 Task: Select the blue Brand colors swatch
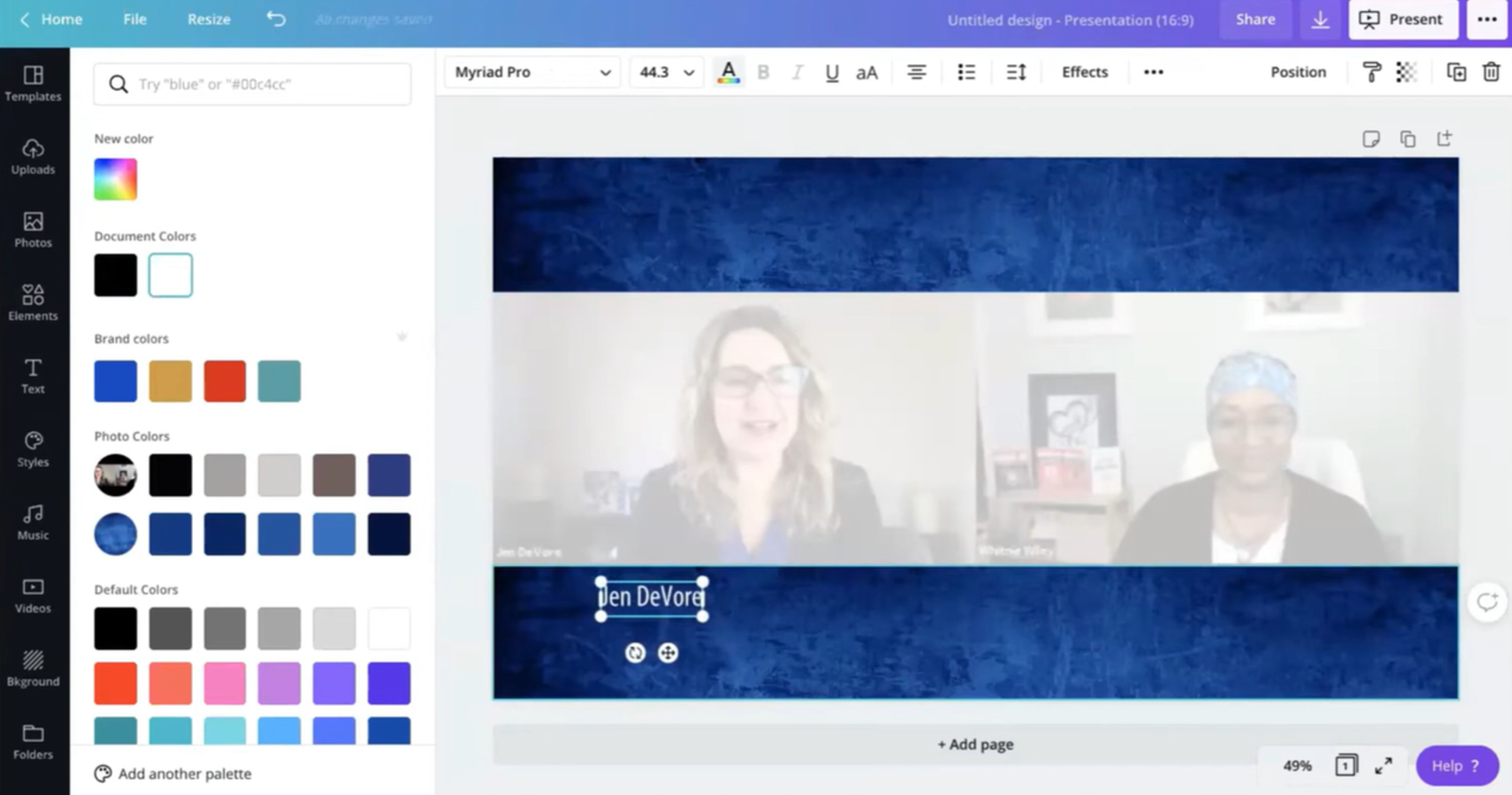click(x=115, y=381)
